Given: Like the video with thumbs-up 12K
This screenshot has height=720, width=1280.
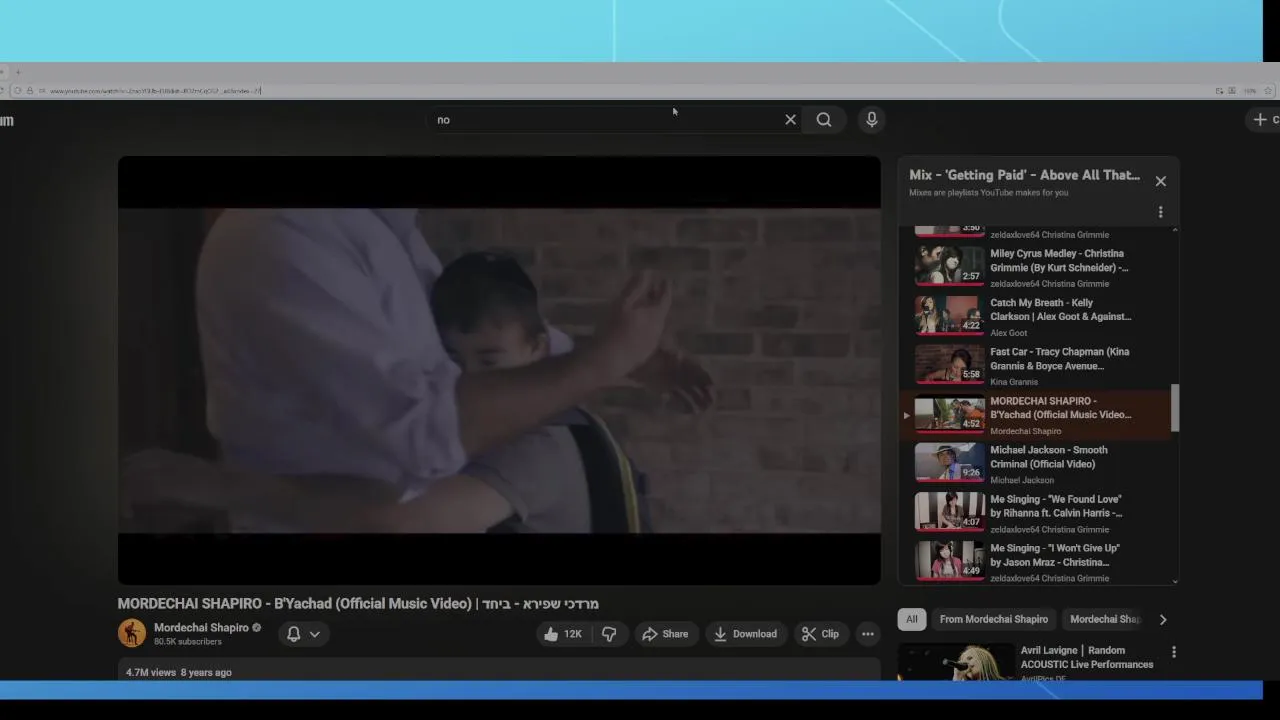Looking at the screenshot, I should point(563,634).
